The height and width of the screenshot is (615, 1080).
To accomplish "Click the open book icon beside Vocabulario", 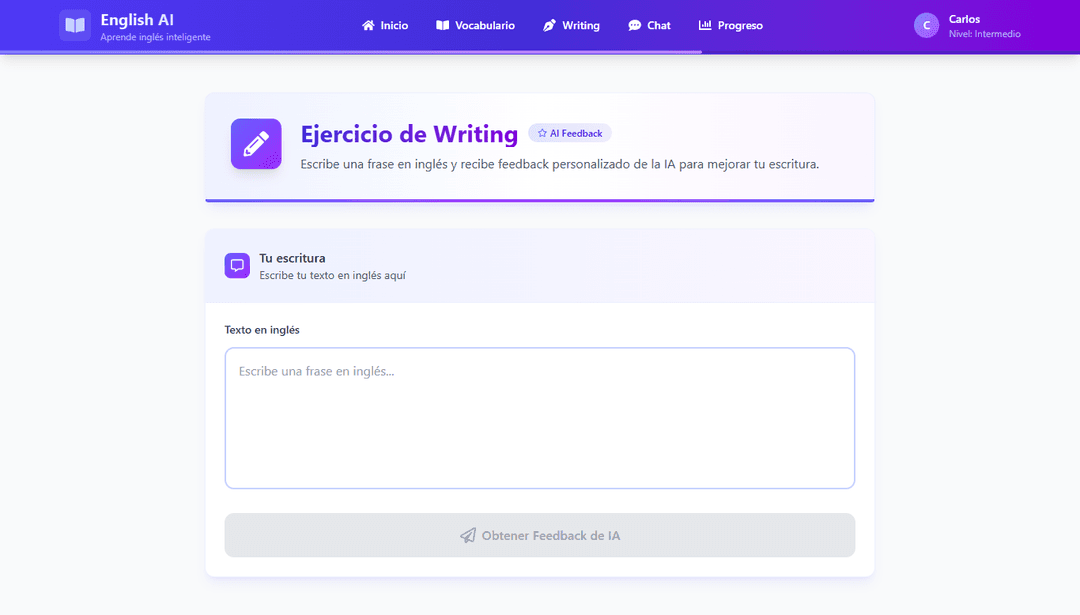I will [x=443, y=26].
